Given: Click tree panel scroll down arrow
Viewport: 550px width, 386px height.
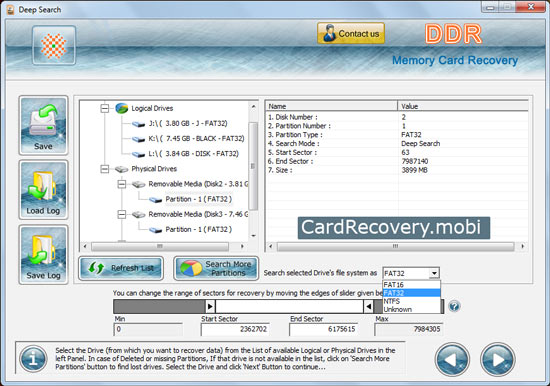Looking at the screenshot, I should point(253,236).
